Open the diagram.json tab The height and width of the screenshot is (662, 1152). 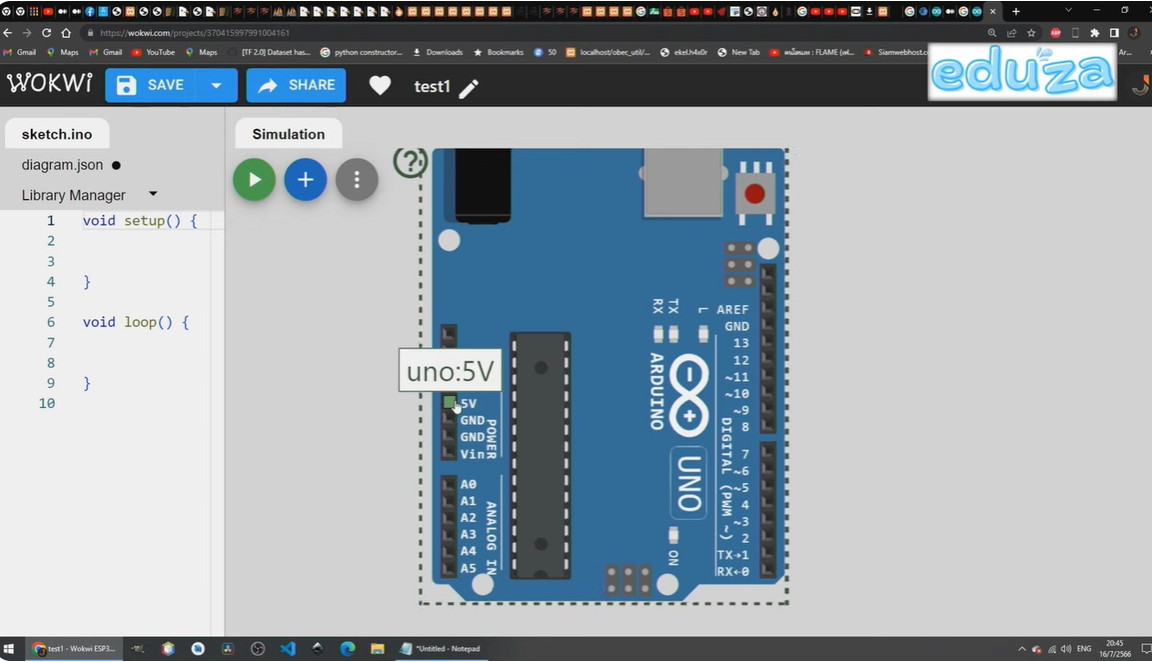click(62, 165)
